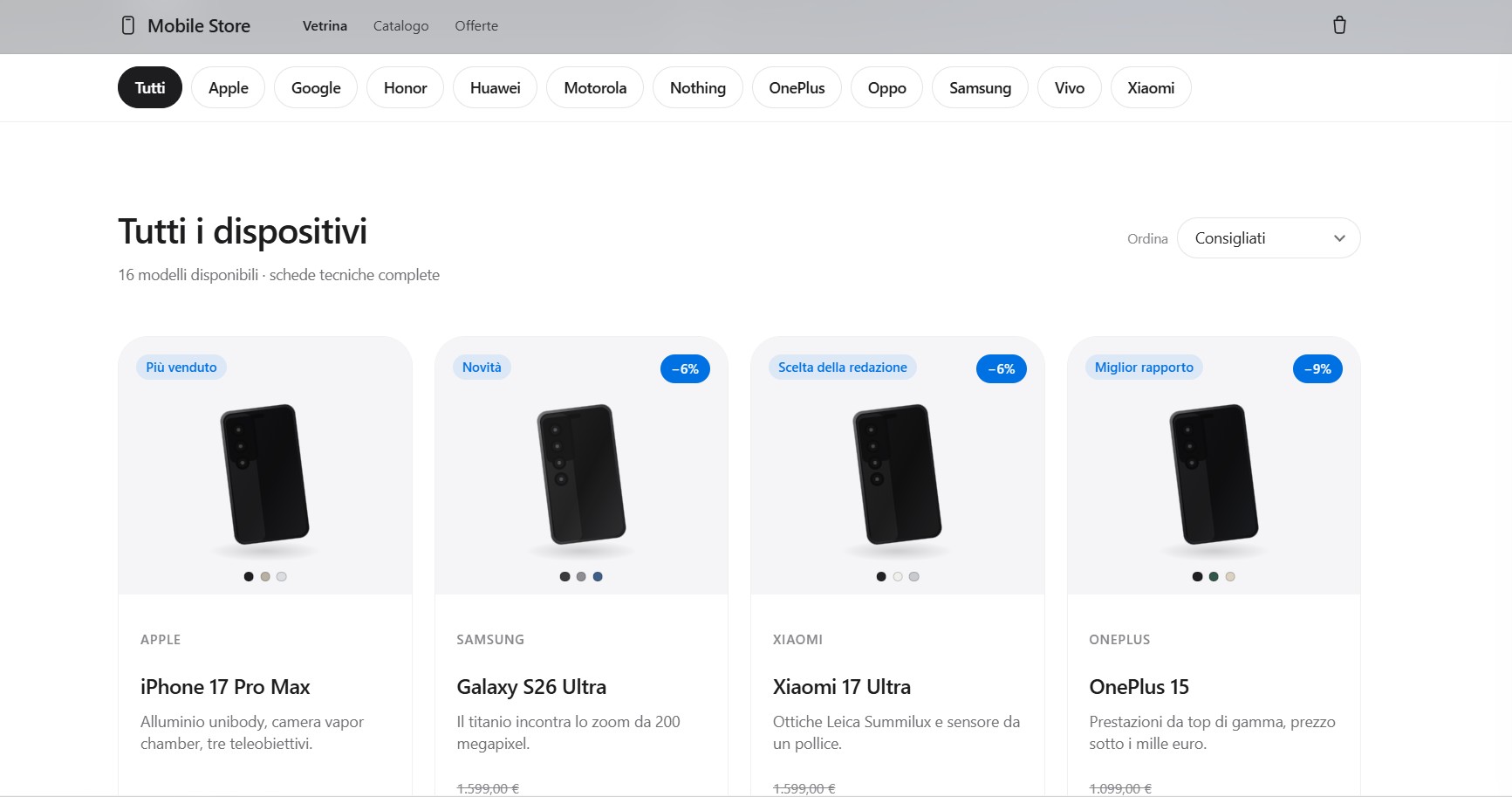This screenshot has height=797, width=1512.
Task: Click the Galaxy S26 Ultra old price 1.599,00 €
Action: pos(488,788)
